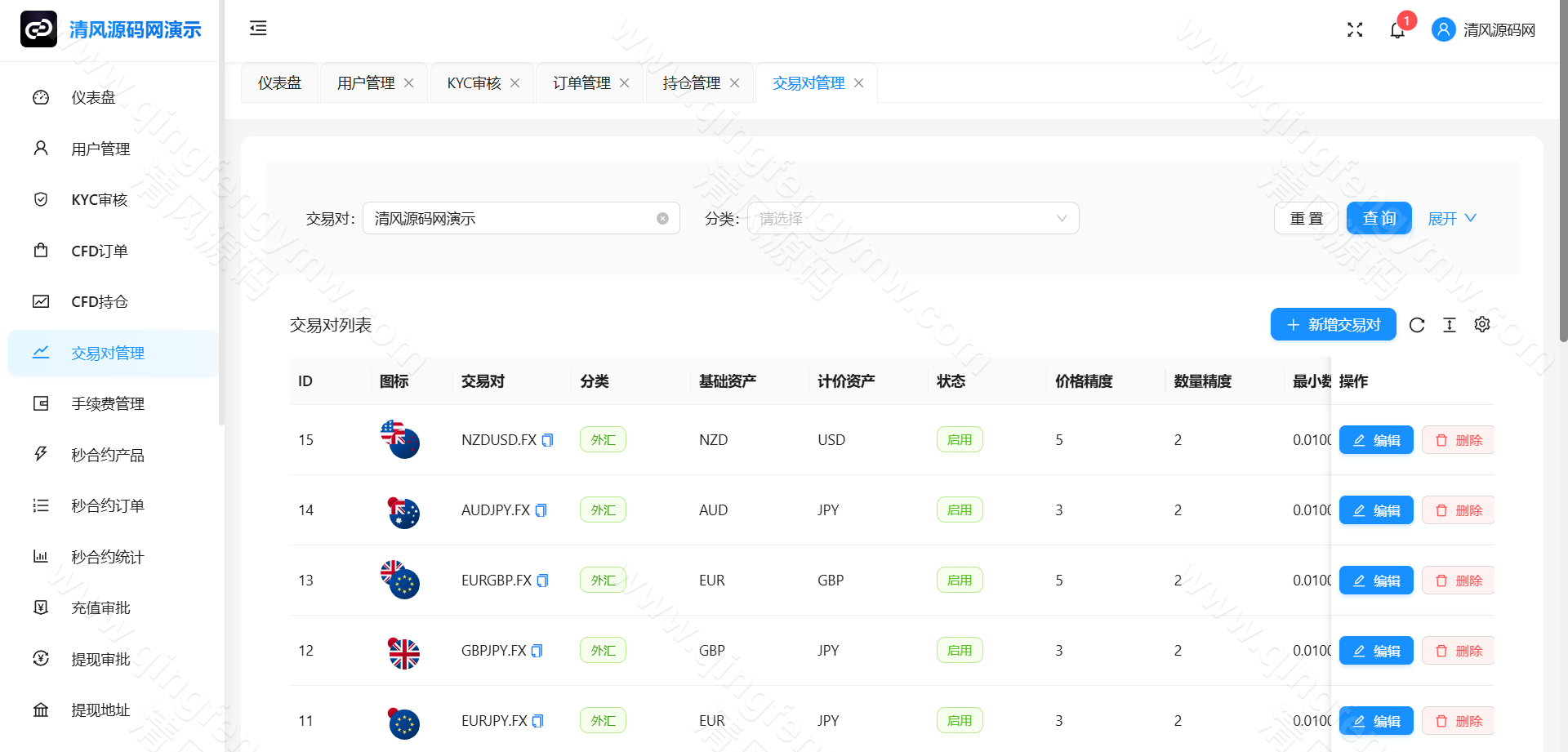Toggle 启用 status for EURJPY.FX
1568x752 pixels.
tap(960, 720)
